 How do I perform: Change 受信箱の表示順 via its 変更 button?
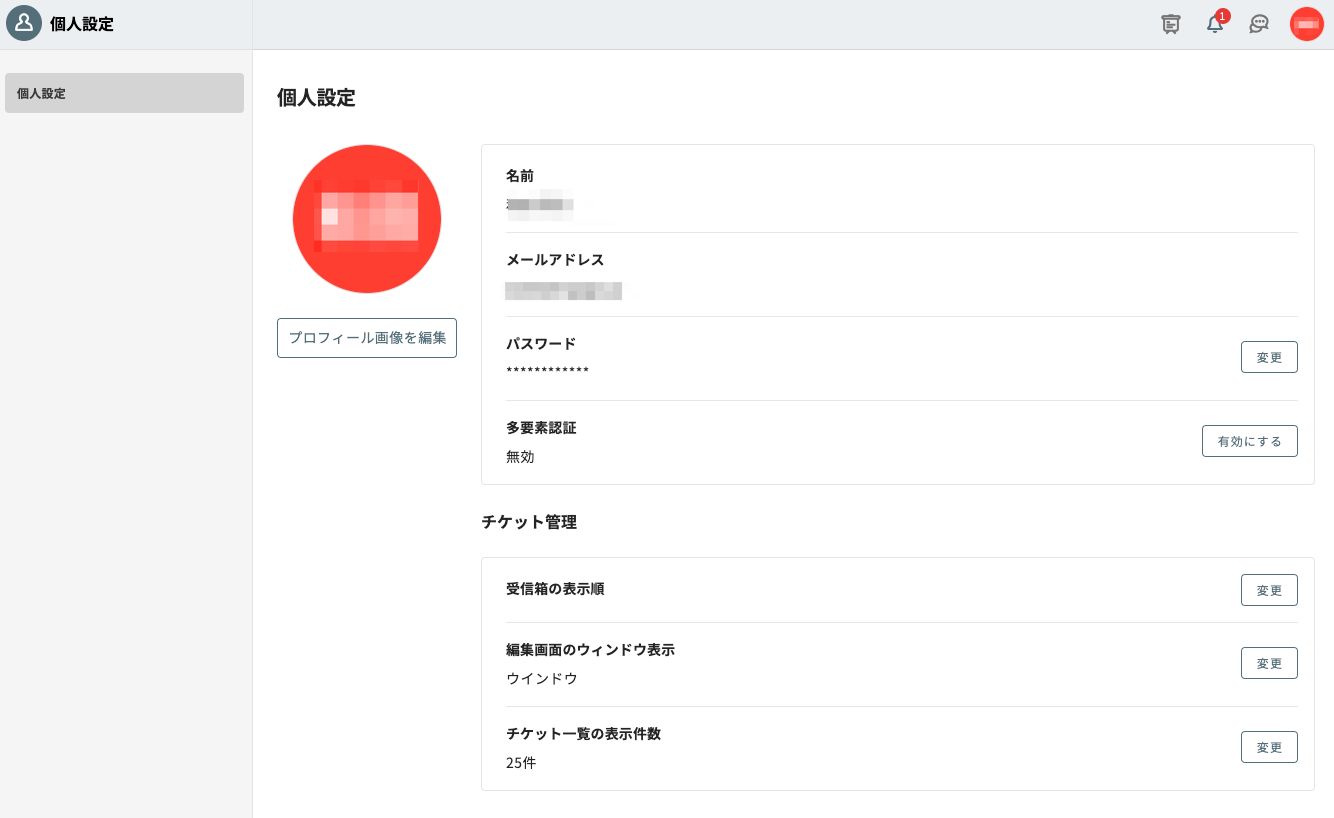pos(1269,590)
